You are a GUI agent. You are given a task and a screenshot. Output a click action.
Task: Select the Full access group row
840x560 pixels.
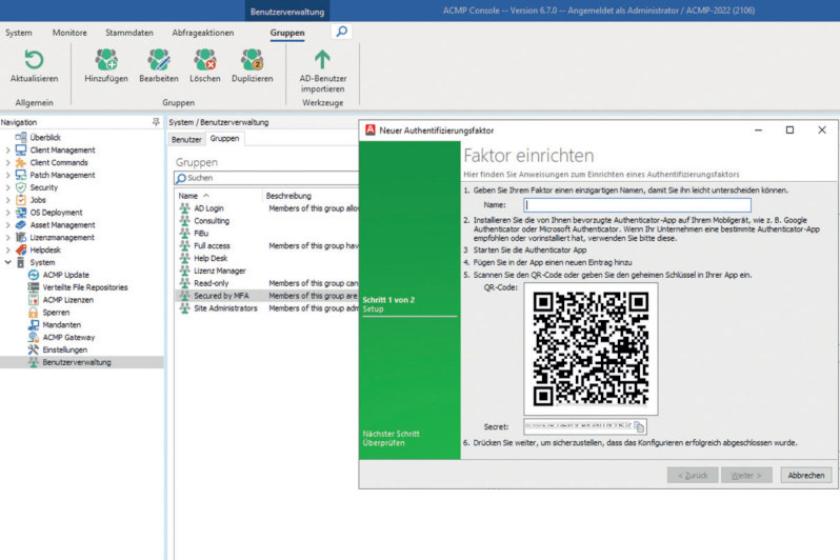267,246
